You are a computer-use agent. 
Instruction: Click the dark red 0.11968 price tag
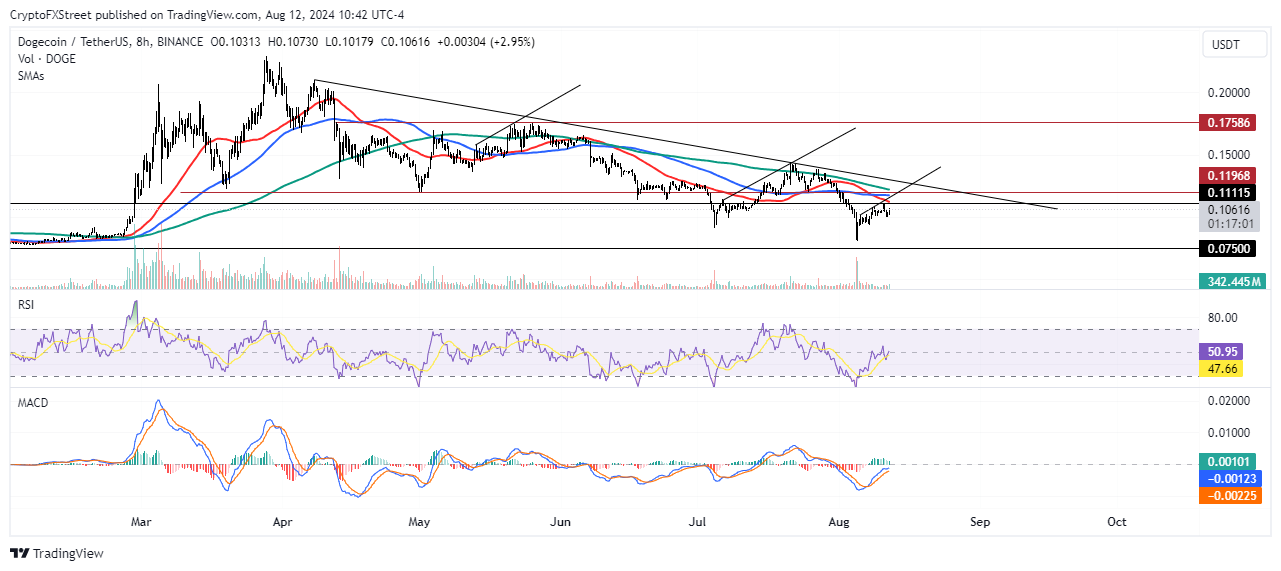pos(1229,175)
